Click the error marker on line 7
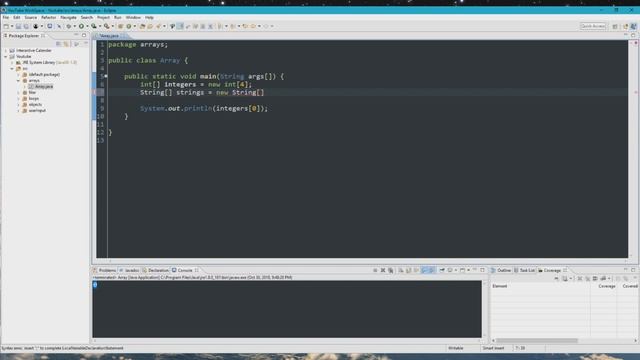The height and width of the screenshot is (360, 640). (x=94, y=93)
